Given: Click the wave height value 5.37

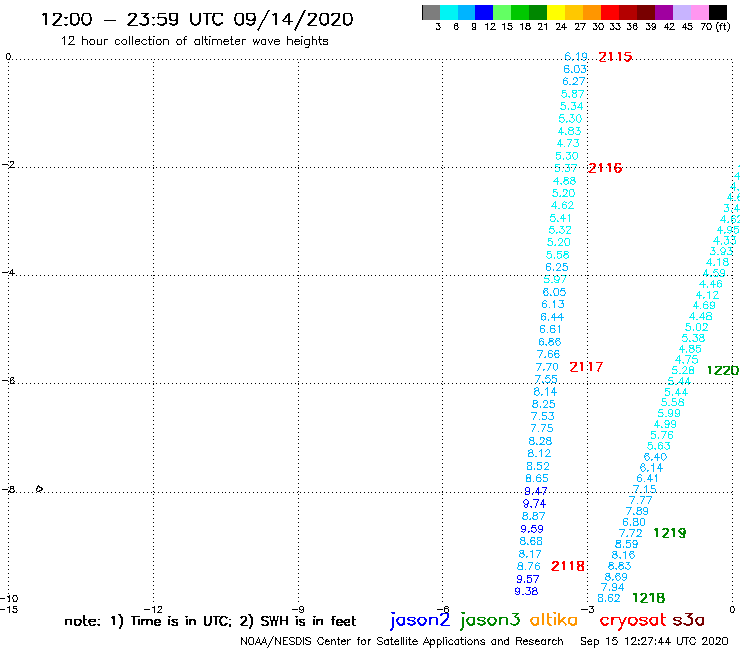Looking at the screenshot, I should (x=566, y=169).
